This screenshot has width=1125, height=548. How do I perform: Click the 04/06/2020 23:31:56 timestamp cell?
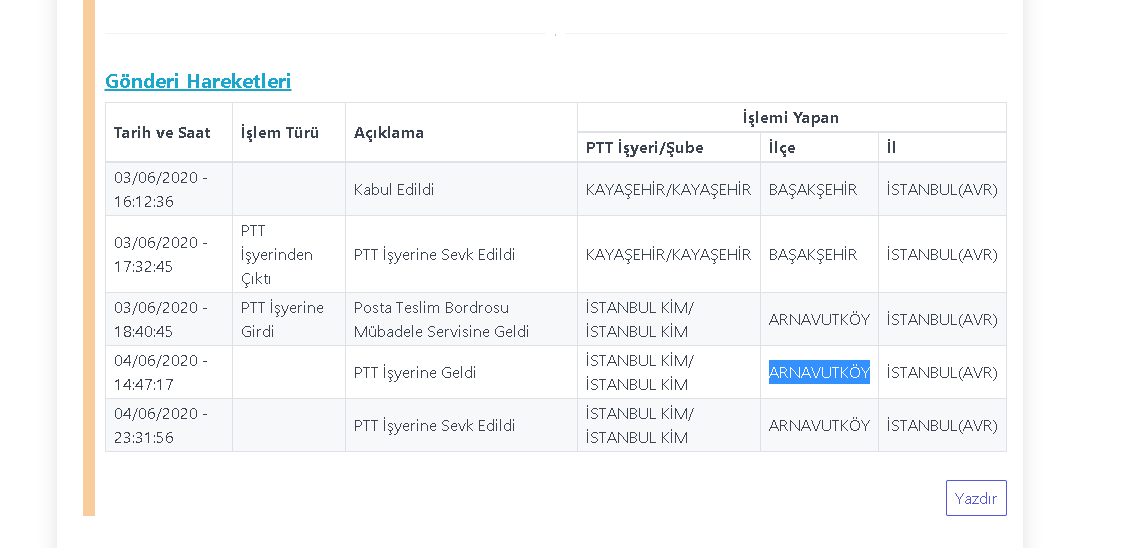coord(161,425)
